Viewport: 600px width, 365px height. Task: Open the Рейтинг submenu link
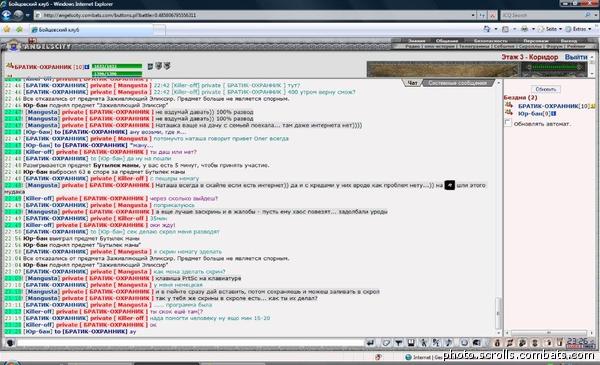tap(576, 46)
